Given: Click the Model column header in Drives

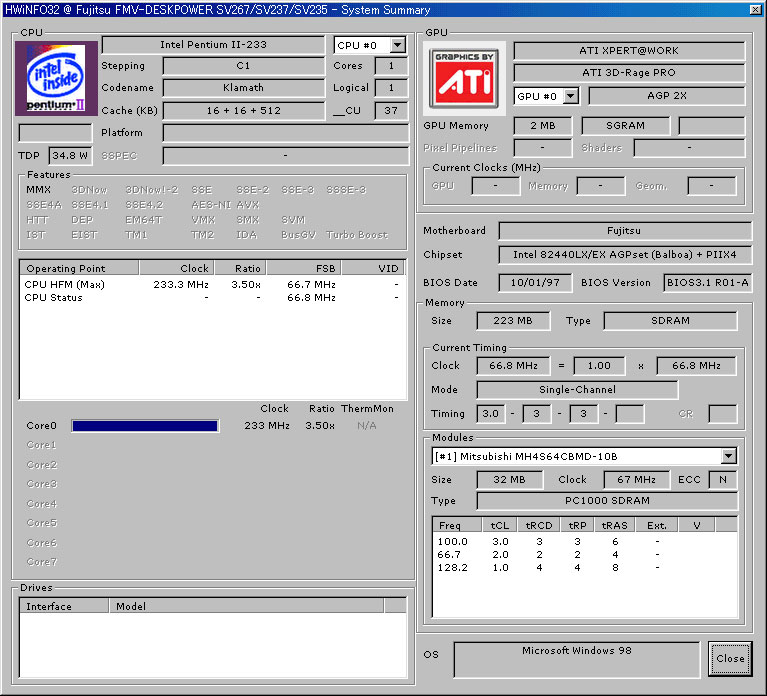Looking at the screenshot, I should pyautogui.click(x=246, y=606).
